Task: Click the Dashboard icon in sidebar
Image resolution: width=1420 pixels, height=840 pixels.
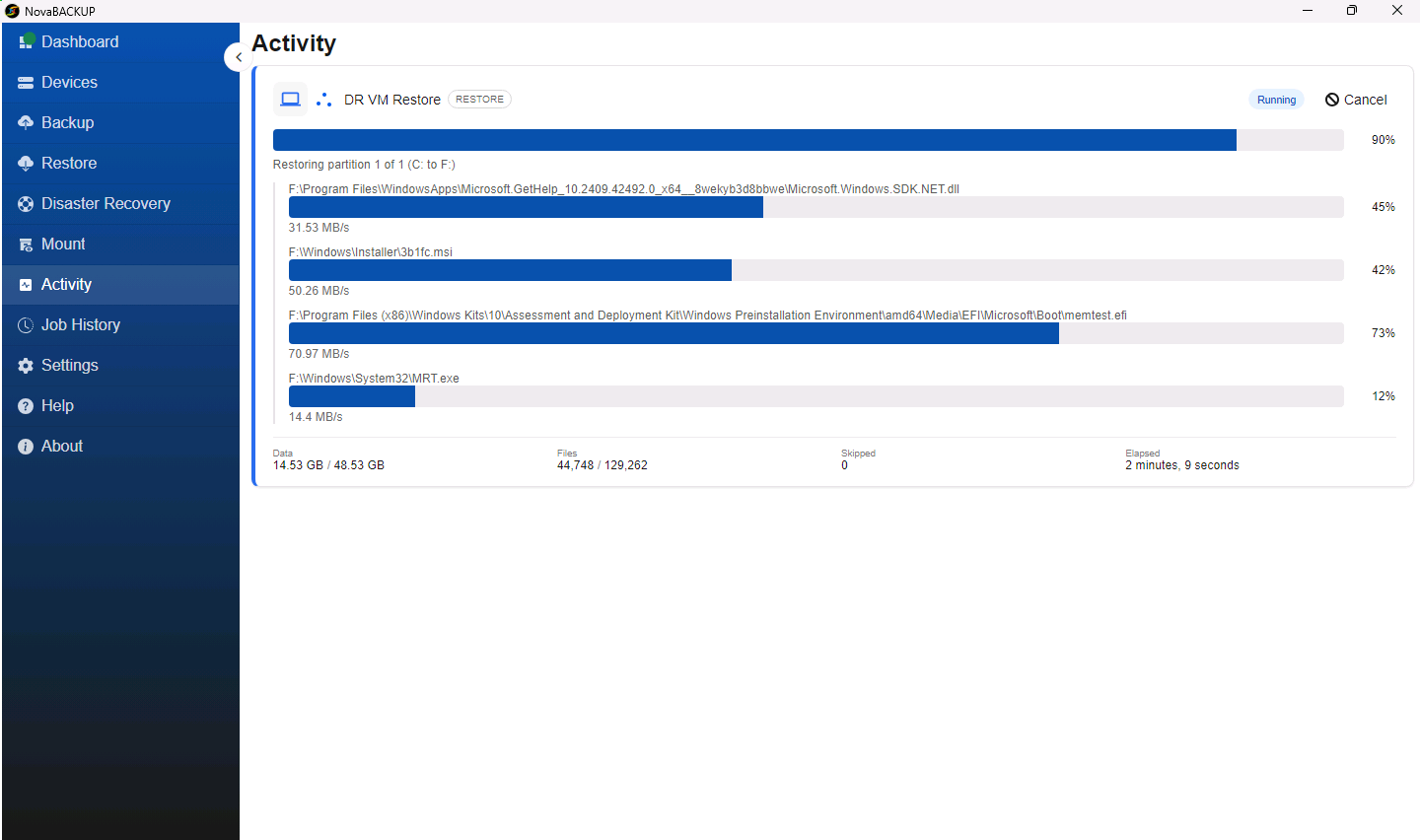Action: 27,41
